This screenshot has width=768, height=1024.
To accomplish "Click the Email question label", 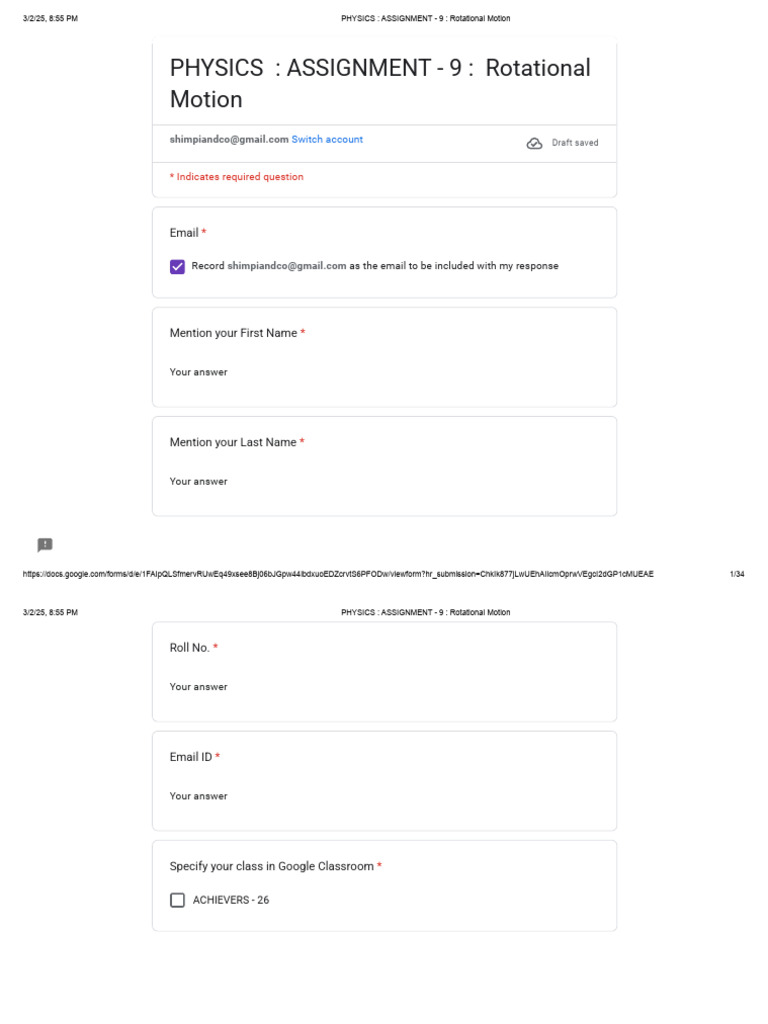I will (x=184, y=233).
